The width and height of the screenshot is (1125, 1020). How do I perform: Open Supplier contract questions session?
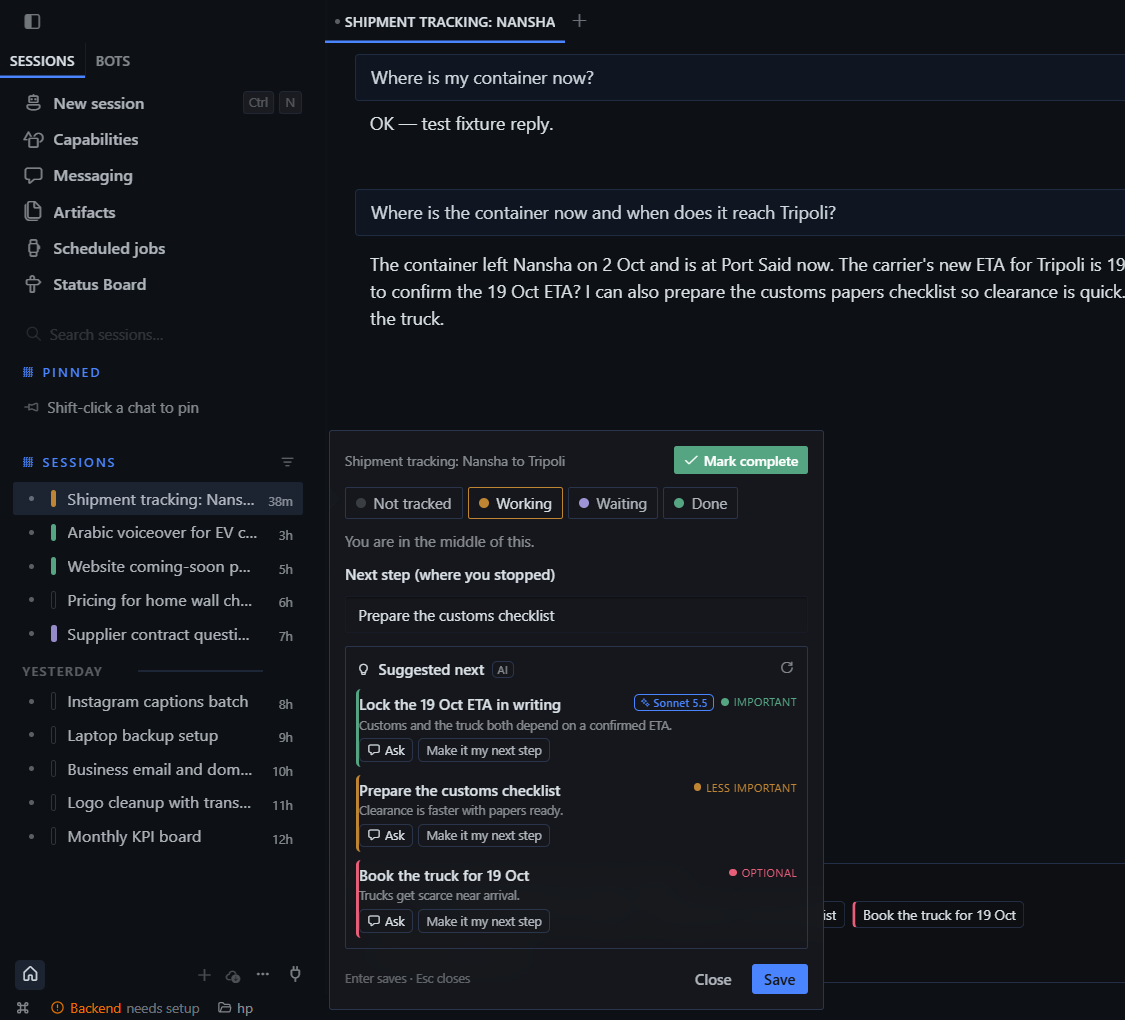click(x=159, y=635)
